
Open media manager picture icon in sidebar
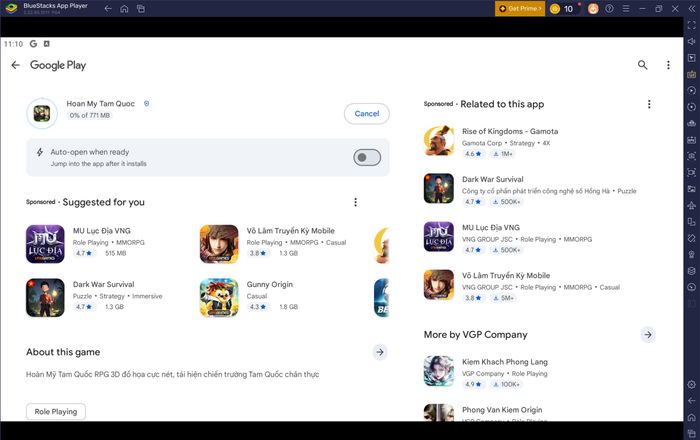coord(692,189)
